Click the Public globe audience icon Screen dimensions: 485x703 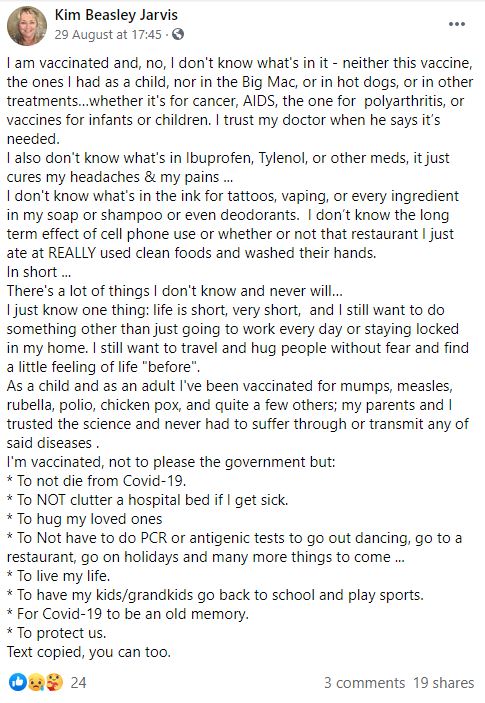click(178, 34)
